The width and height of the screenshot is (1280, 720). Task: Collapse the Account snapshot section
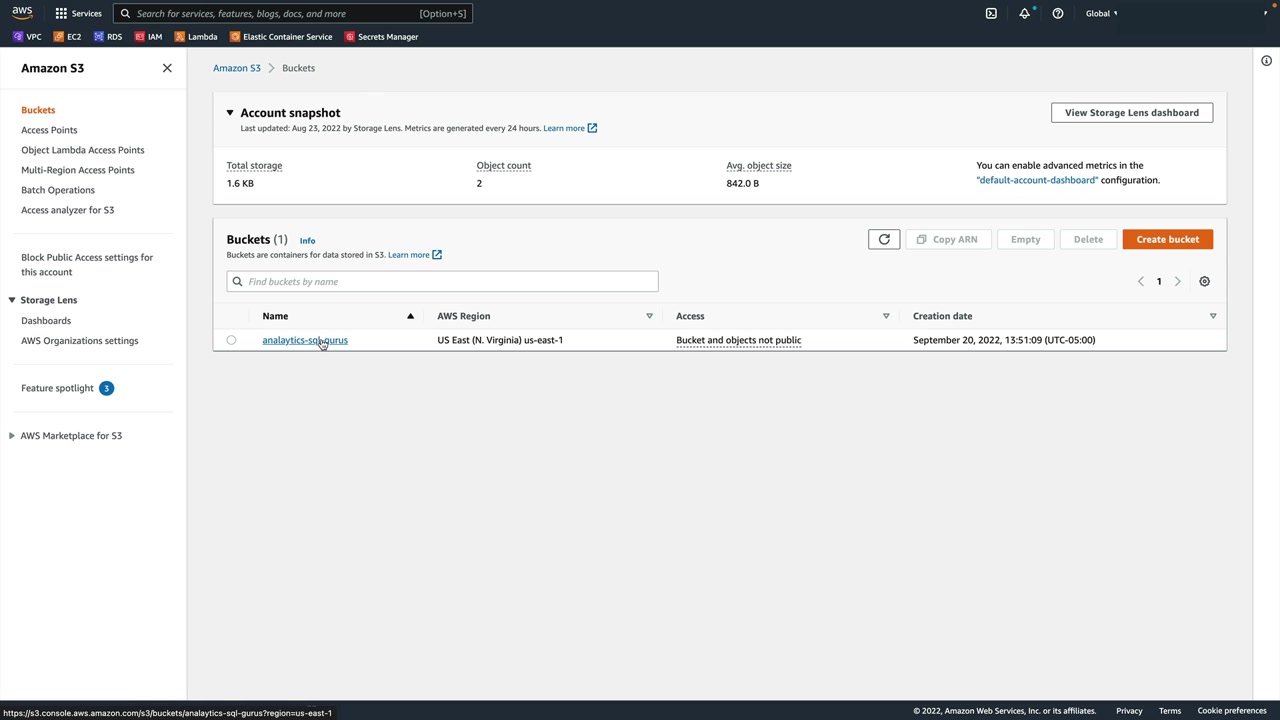click(229, 113)
